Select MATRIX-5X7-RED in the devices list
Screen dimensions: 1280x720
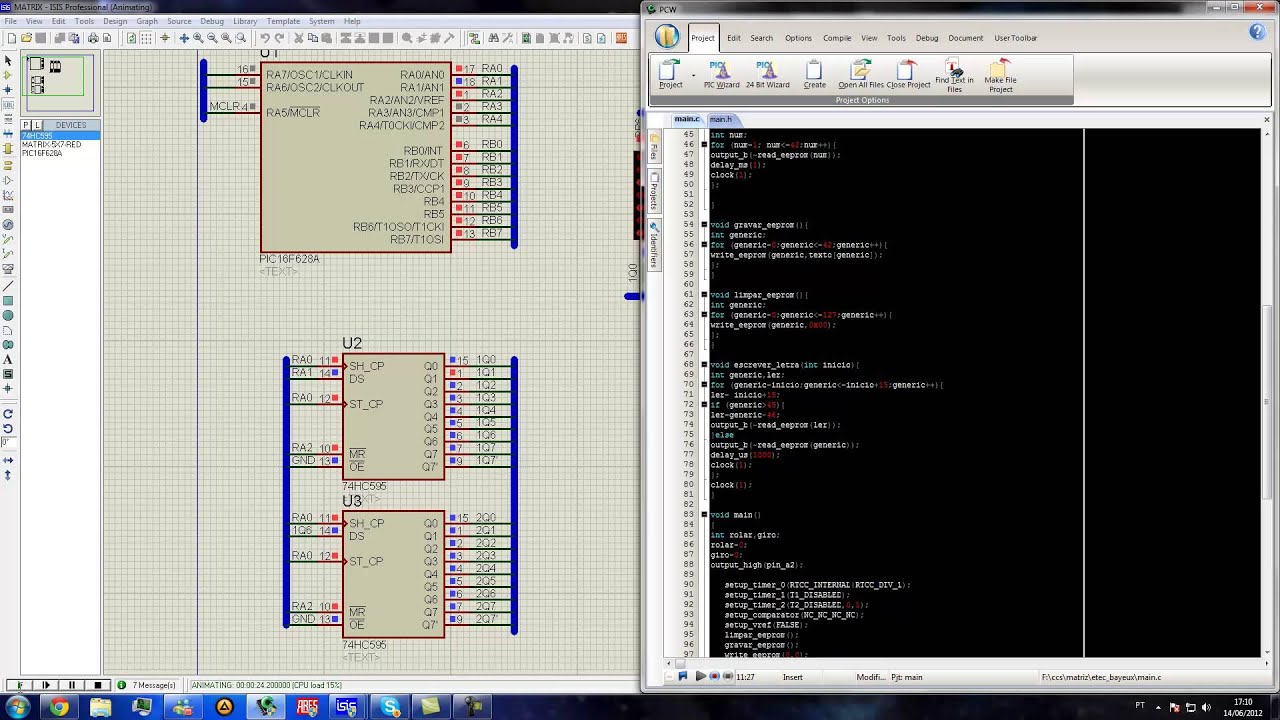(51, 145)
